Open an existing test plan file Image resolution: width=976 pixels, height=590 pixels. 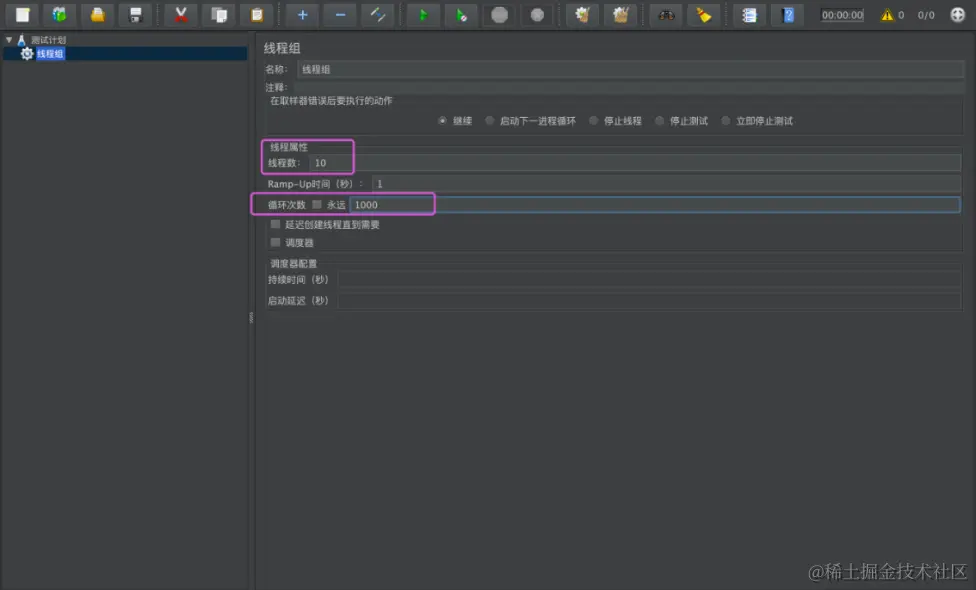click(x=98, y=15)
